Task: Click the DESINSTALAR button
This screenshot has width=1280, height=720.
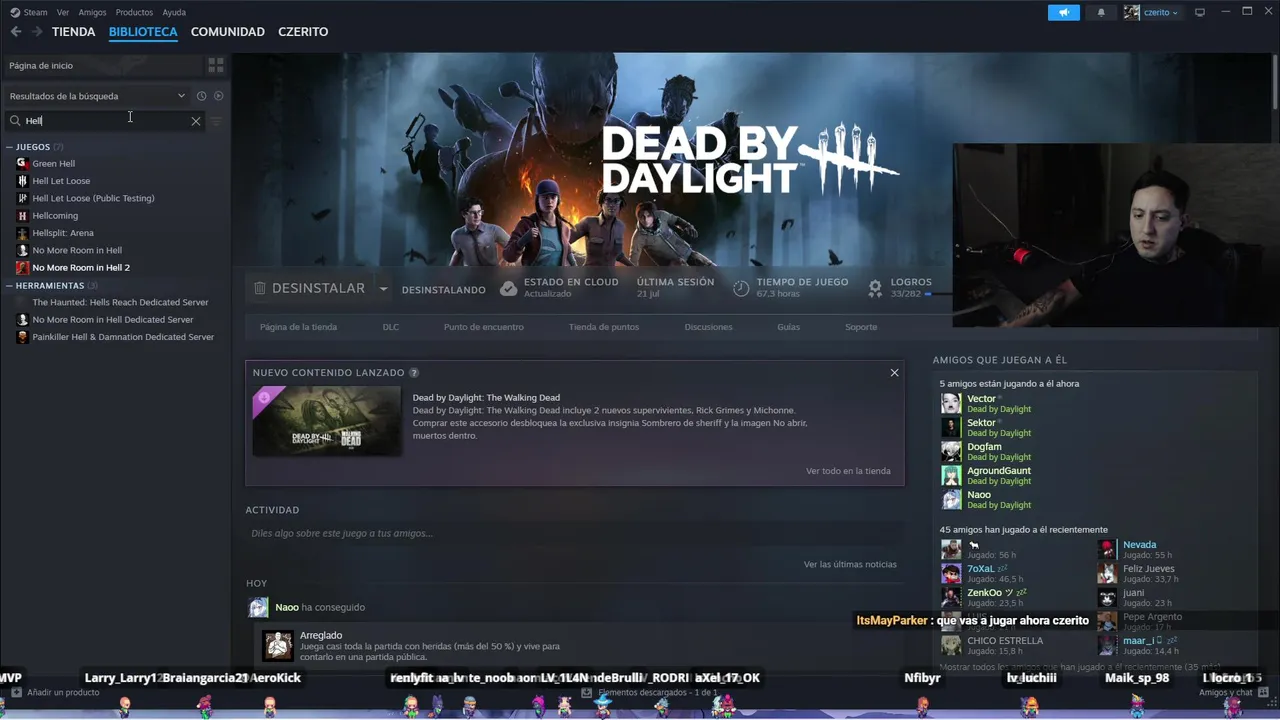Action: point(309,288)
